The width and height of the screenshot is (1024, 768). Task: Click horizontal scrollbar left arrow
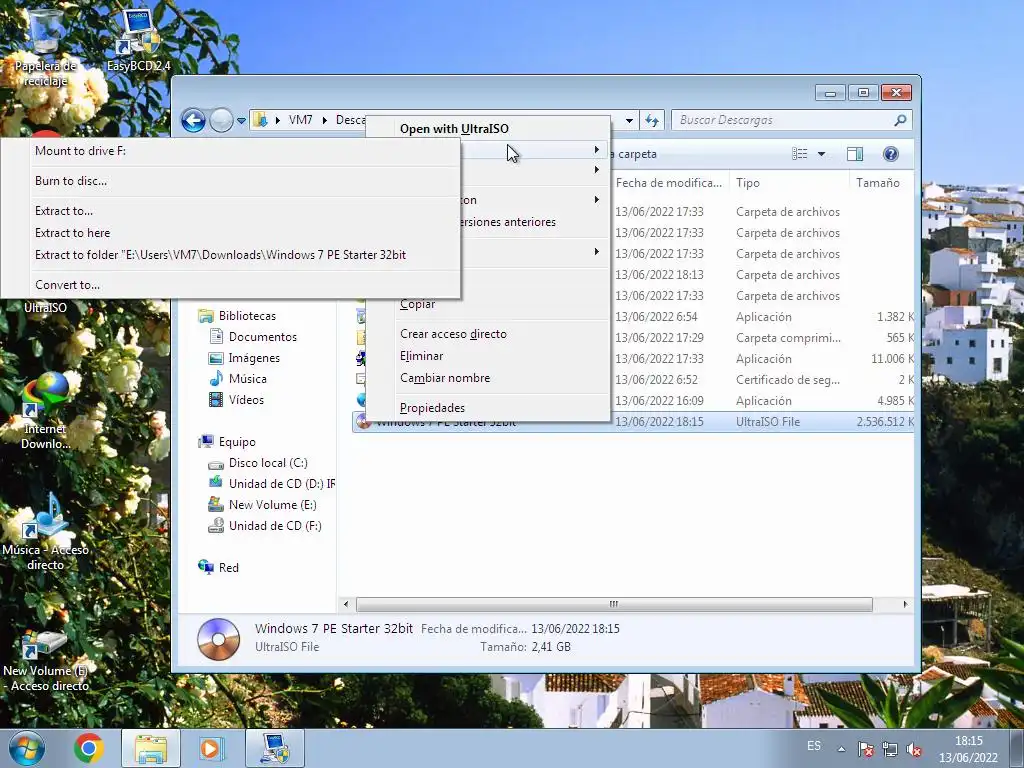point(346,604)
